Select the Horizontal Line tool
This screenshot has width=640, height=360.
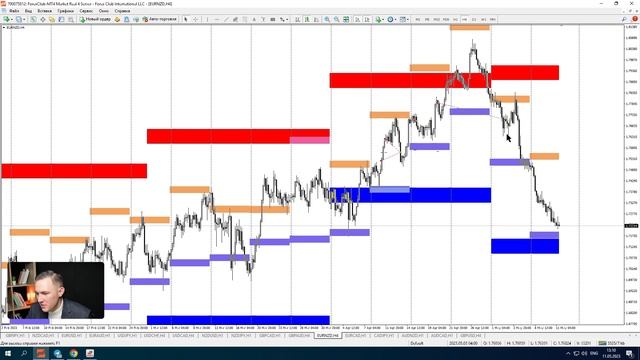point(217,19)
